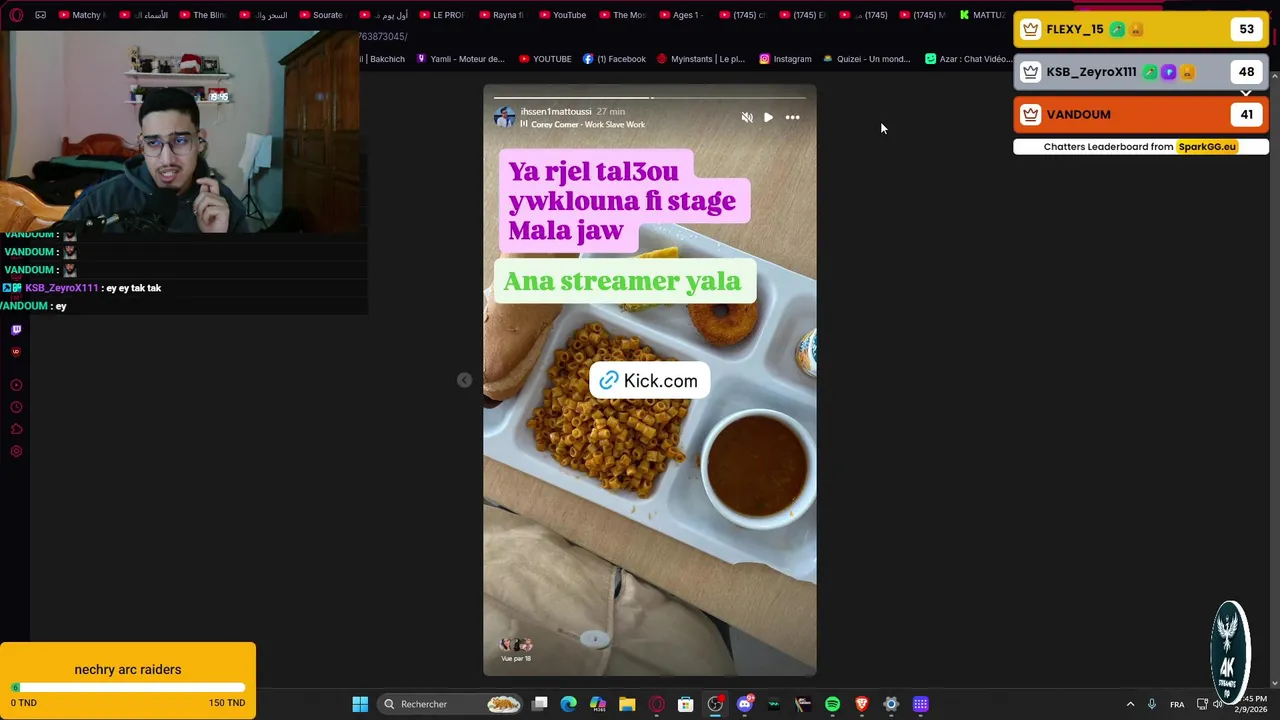The height and width of the screenshot is (720, 1280).
Task: Open the Quizei bookmark
Action: tap(866, 59)
